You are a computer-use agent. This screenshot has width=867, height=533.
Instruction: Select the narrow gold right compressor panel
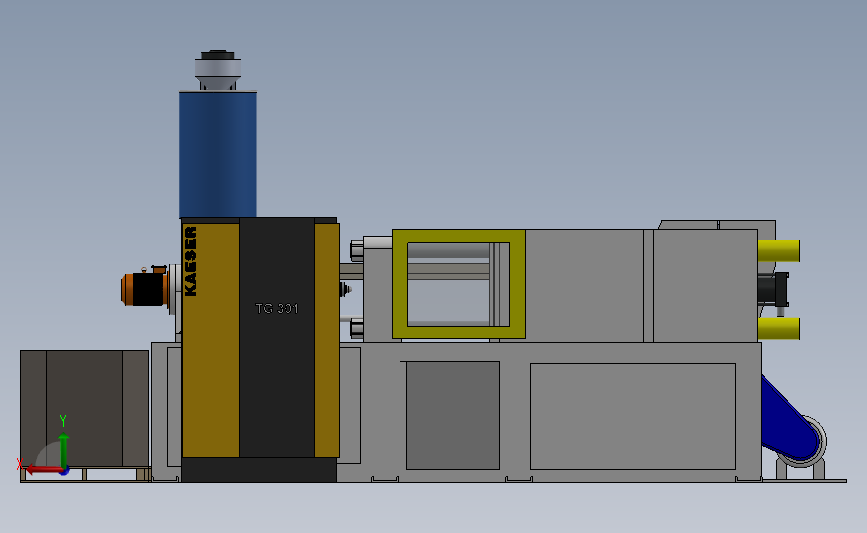(327, 340)
